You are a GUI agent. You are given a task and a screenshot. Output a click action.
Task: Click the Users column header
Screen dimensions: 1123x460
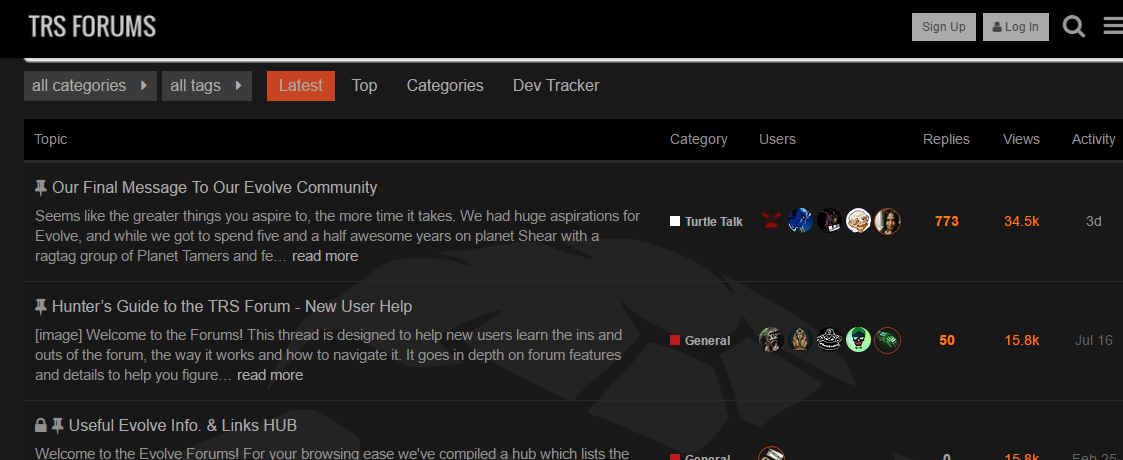[777, 140]
